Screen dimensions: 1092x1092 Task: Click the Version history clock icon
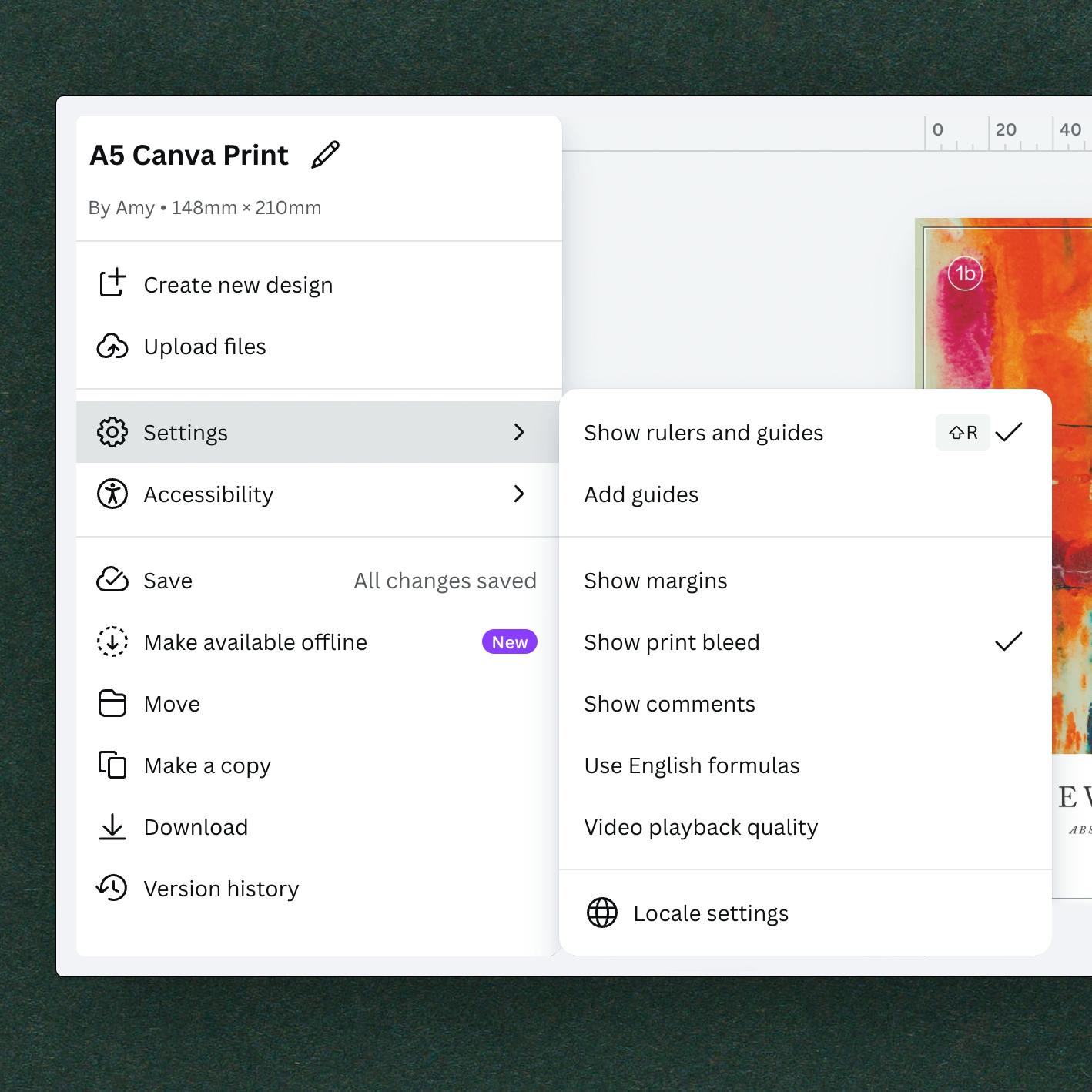point(112,888)
